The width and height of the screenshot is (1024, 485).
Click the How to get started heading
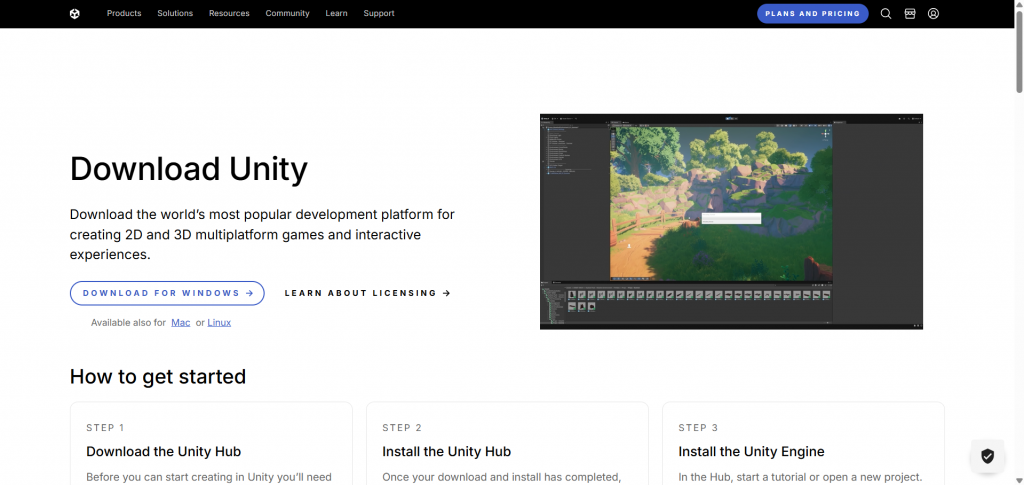158,377
